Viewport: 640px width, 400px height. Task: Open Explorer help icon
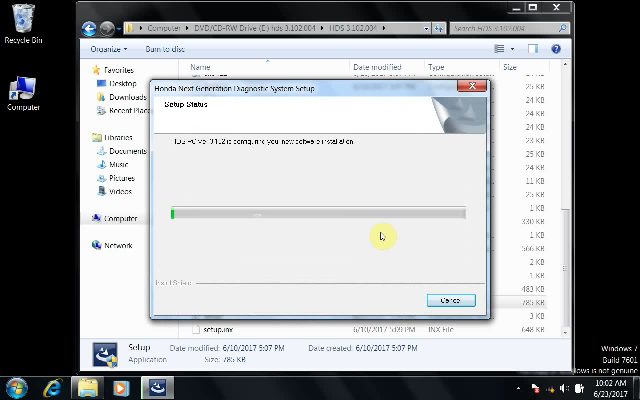pos(556,49)
